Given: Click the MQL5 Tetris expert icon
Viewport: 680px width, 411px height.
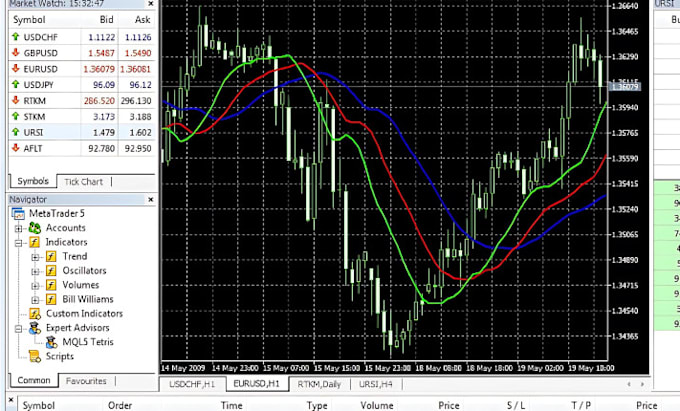Looking at the screenshot, I should tap(51, 342).
